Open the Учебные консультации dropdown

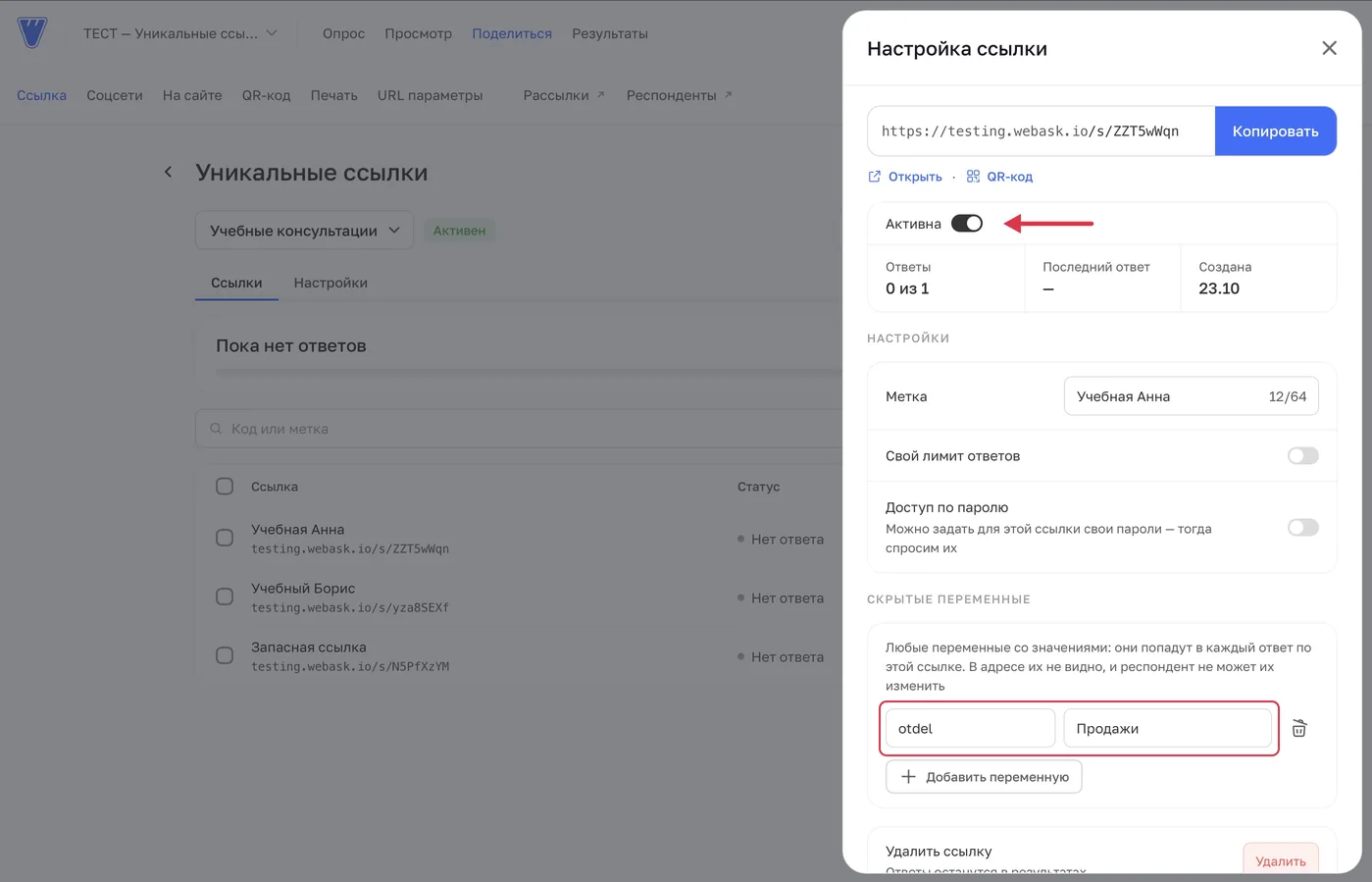[305, 231]
